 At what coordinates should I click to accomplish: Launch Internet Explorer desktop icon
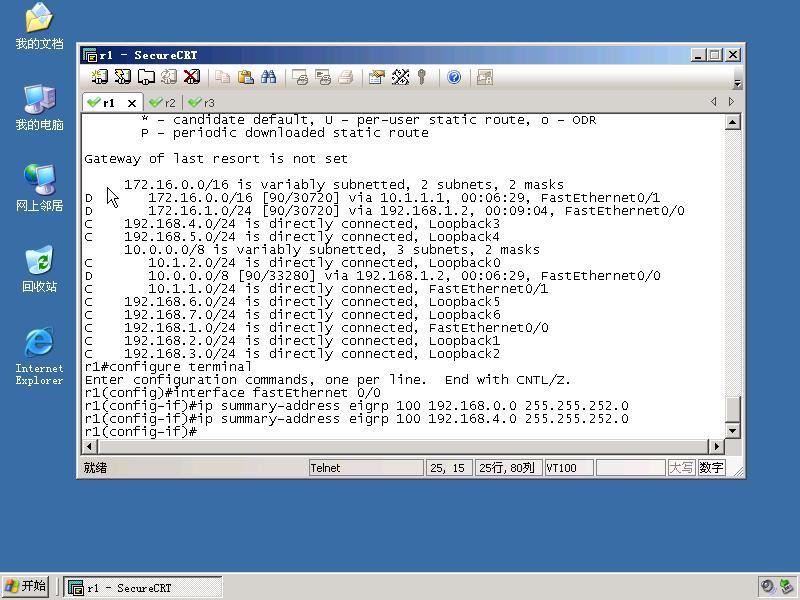(x=39, y=356)
